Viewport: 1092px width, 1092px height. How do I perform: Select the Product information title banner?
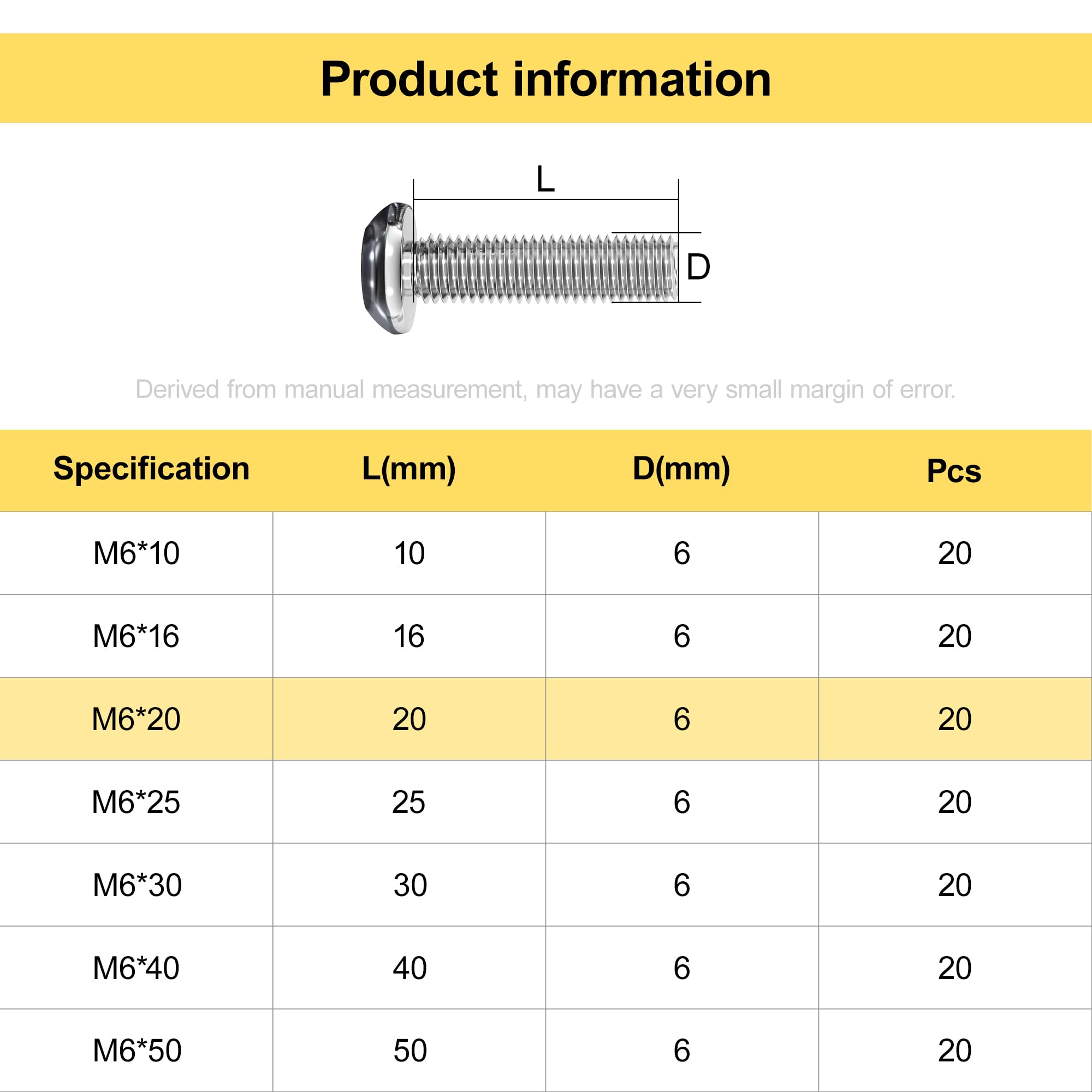tap(546, 78)
